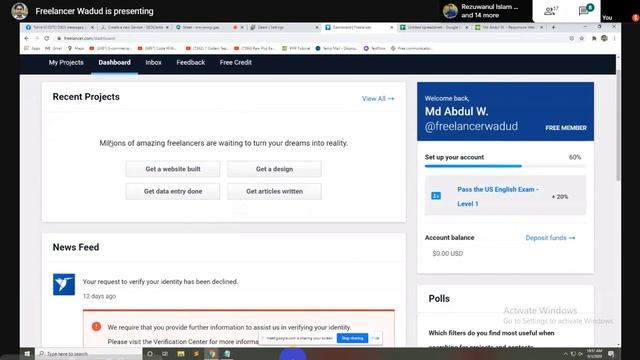The width and height of the screenshot is (640, 360).
Task: Open Chrome extensions puzzle icon
Action: coord(594,38)
